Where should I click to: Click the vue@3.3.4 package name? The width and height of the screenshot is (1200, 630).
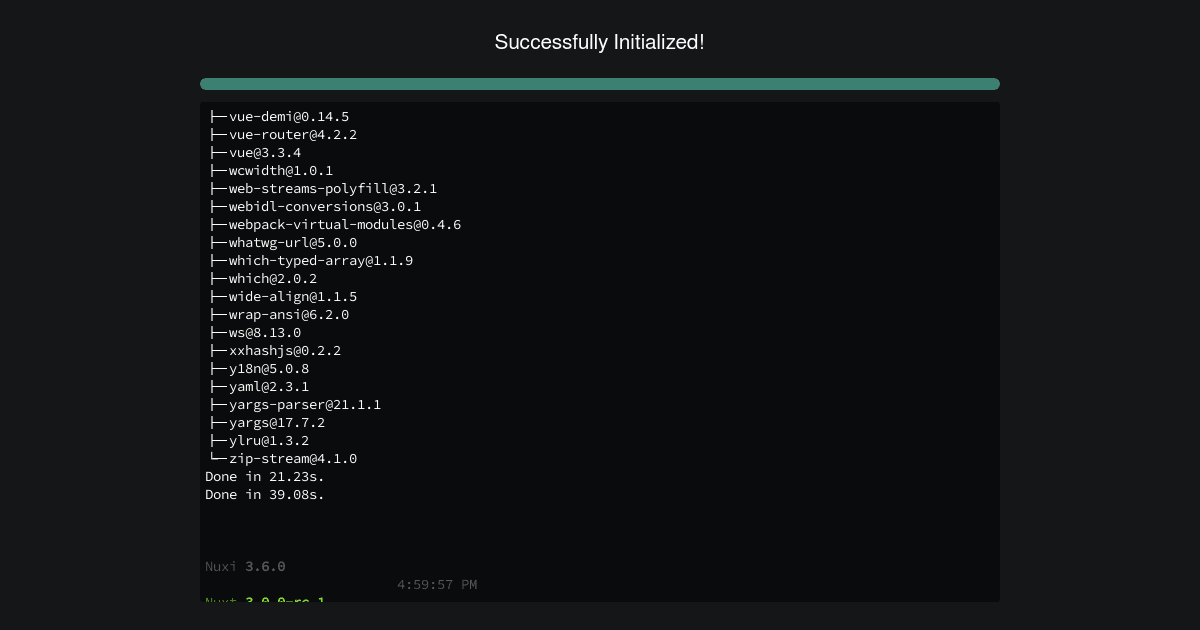(x=265, y=152)
